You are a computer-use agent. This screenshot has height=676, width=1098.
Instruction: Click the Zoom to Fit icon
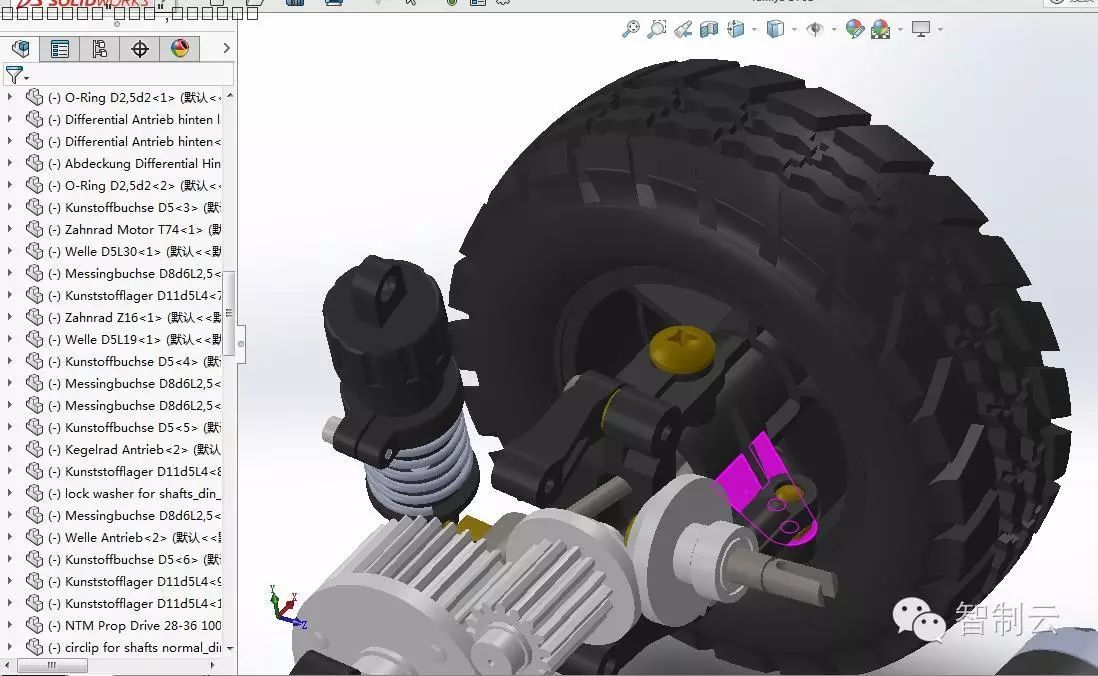coord(631,29)
